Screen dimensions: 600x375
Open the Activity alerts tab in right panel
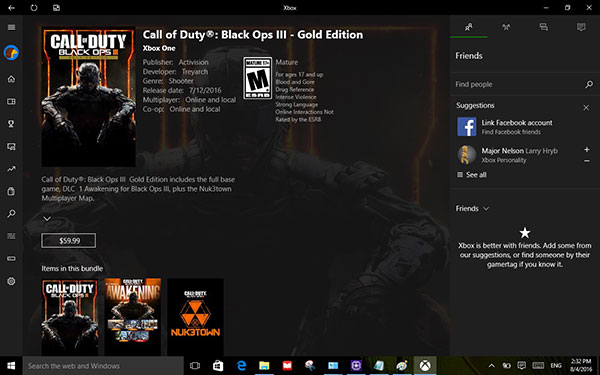tap(581, 27)
